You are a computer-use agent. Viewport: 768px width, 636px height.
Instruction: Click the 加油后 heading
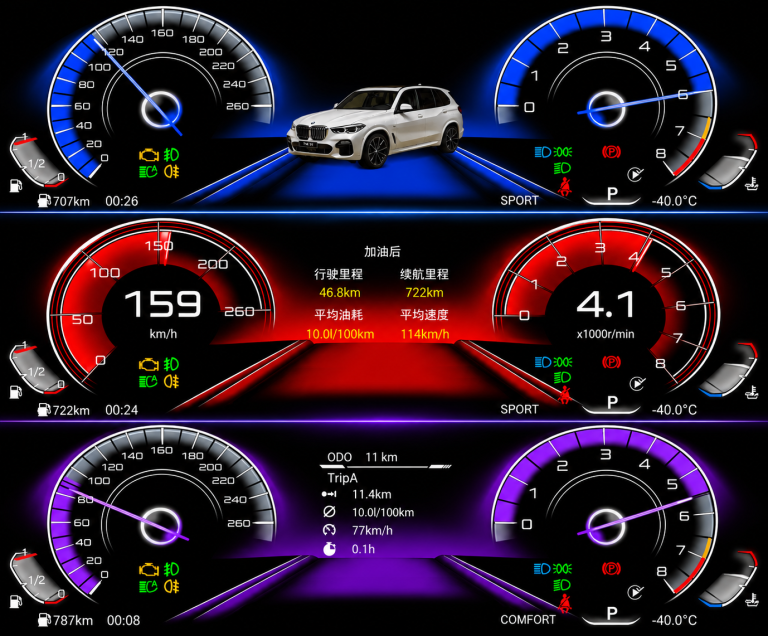pos(382,251)
